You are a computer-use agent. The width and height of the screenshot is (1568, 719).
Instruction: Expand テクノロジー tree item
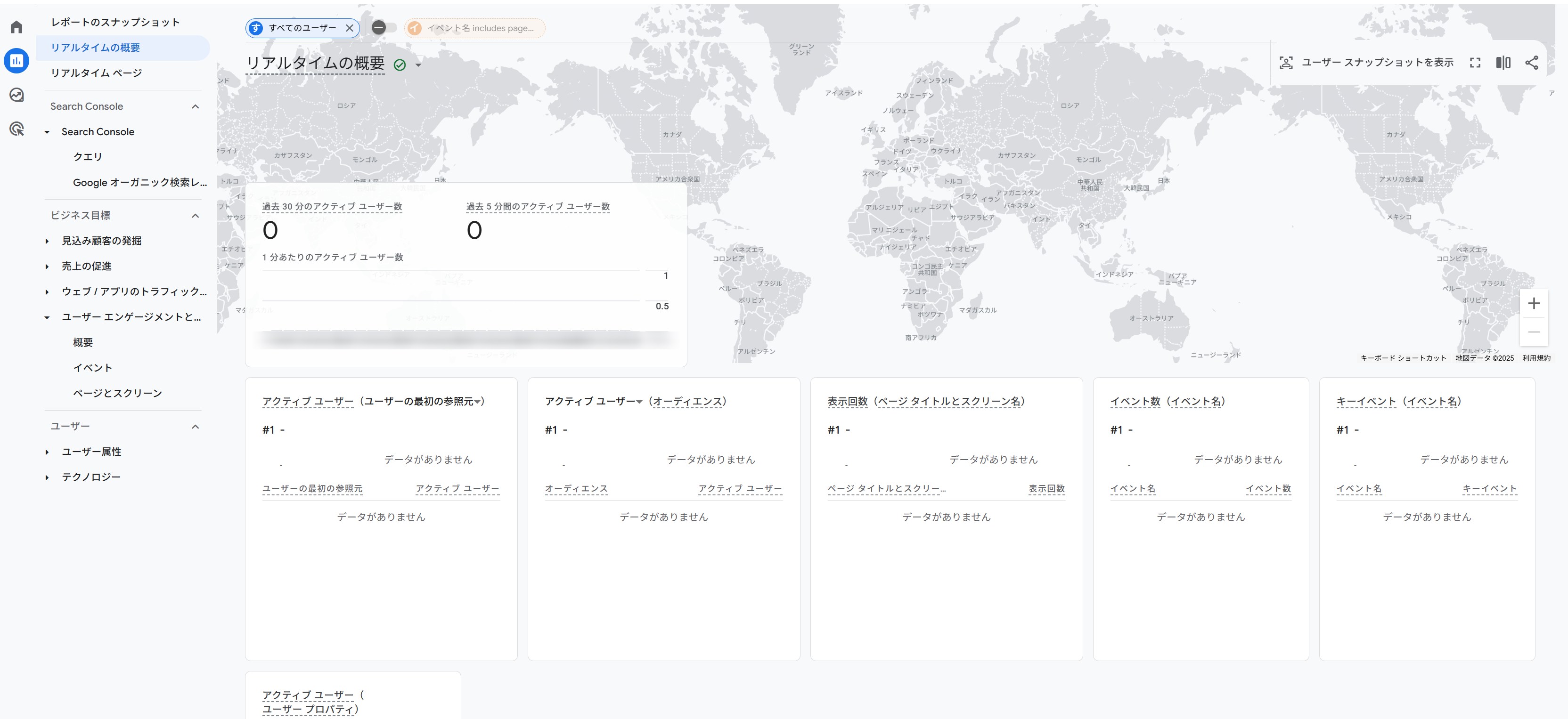pyautogui.click(x=47, y=477)
